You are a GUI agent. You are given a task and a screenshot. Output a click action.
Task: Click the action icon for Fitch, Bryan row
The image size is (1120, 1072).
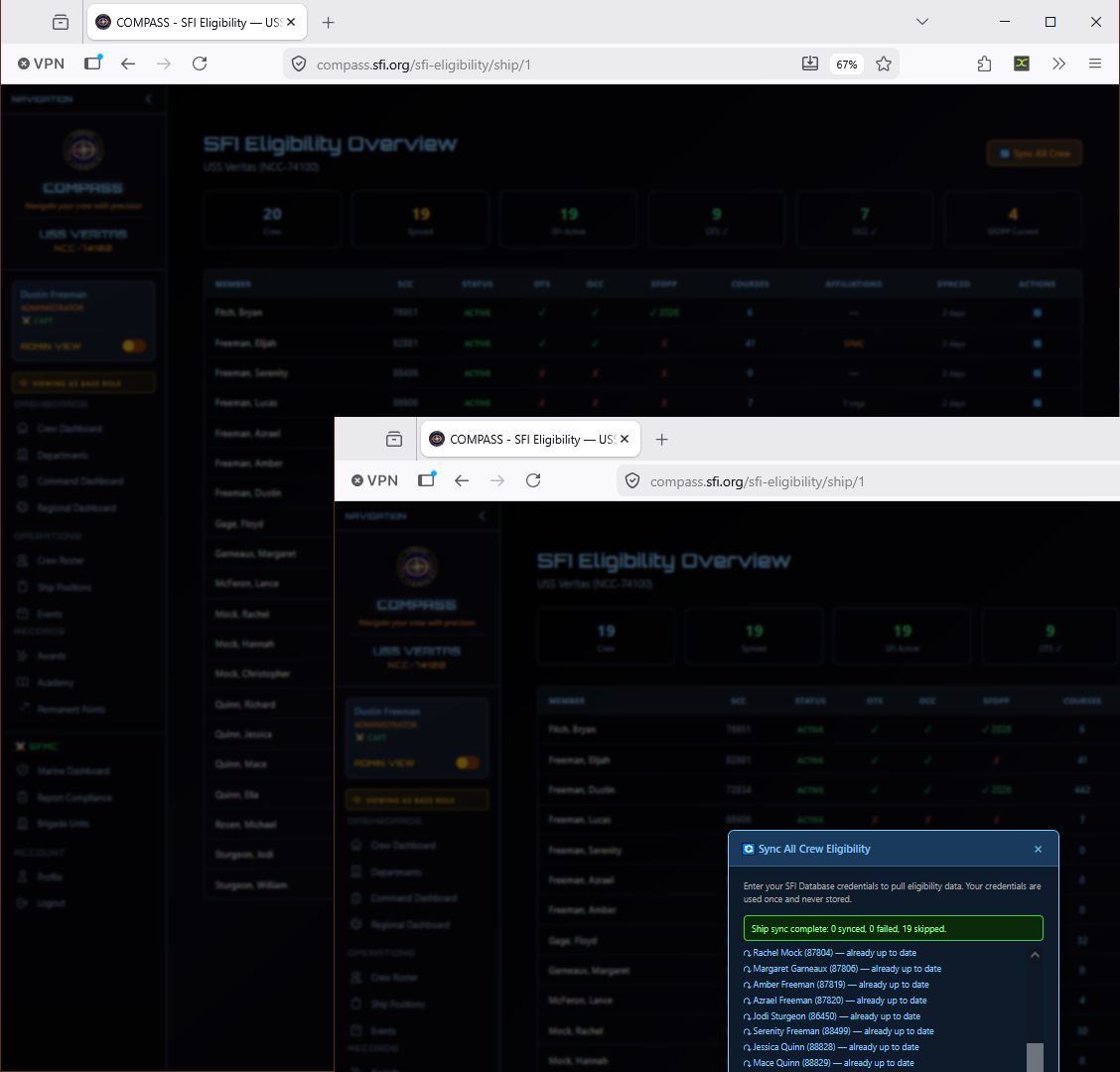(x=1038, y=313)
